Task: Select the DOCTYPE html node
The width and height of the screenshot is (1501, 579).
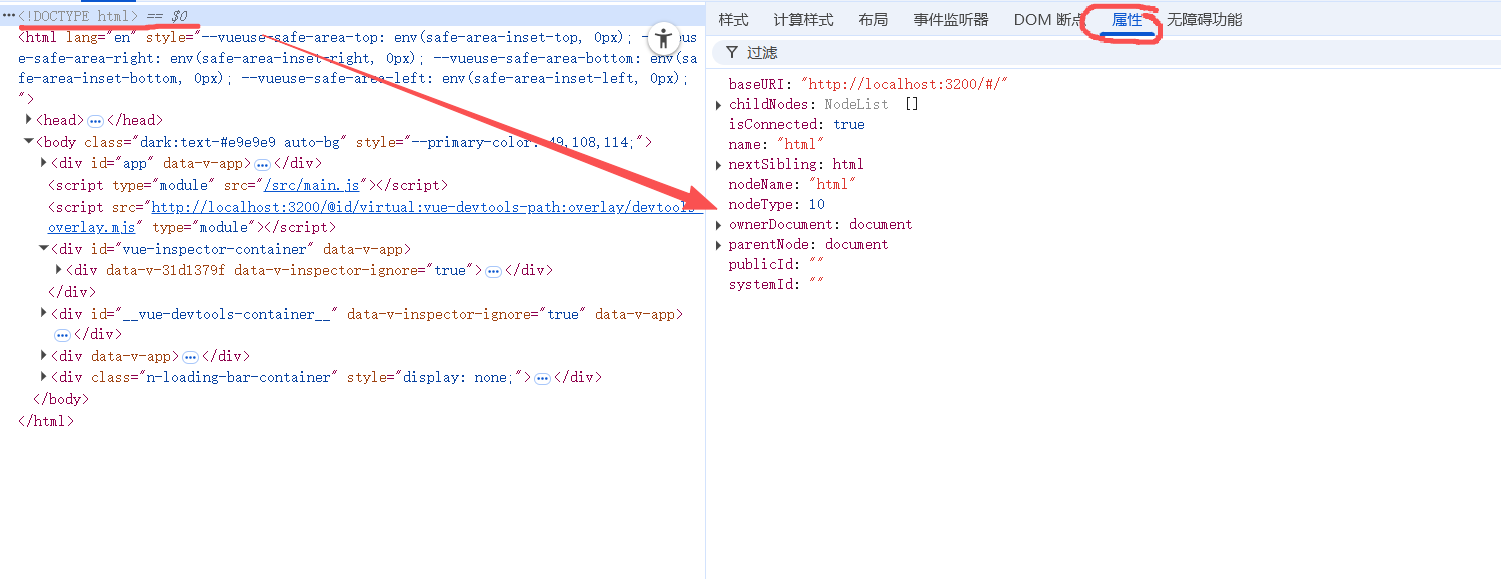Action: coord(78,16)
